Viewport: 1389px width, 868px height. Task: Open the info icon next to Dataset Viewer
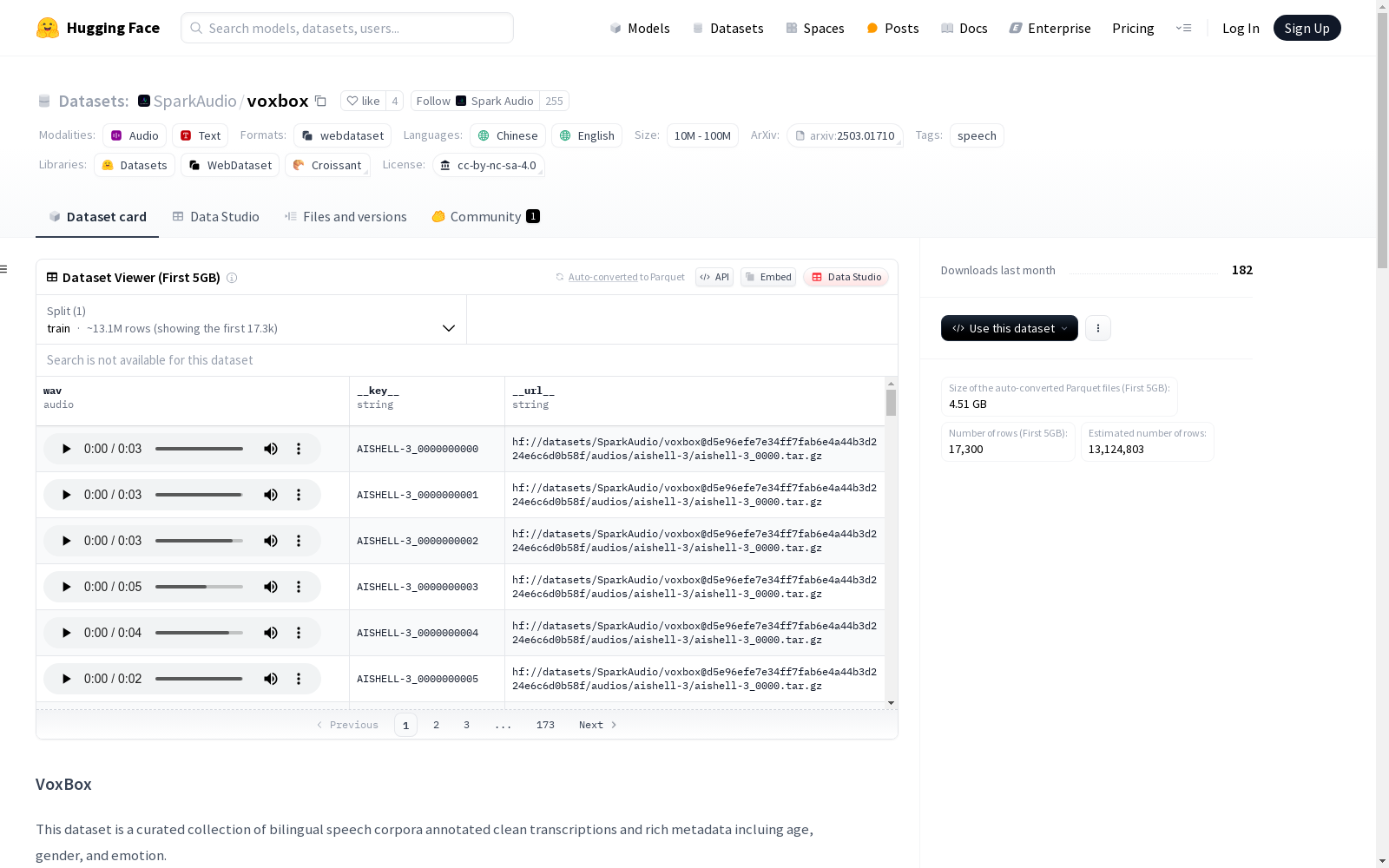(x=232, y=278)
